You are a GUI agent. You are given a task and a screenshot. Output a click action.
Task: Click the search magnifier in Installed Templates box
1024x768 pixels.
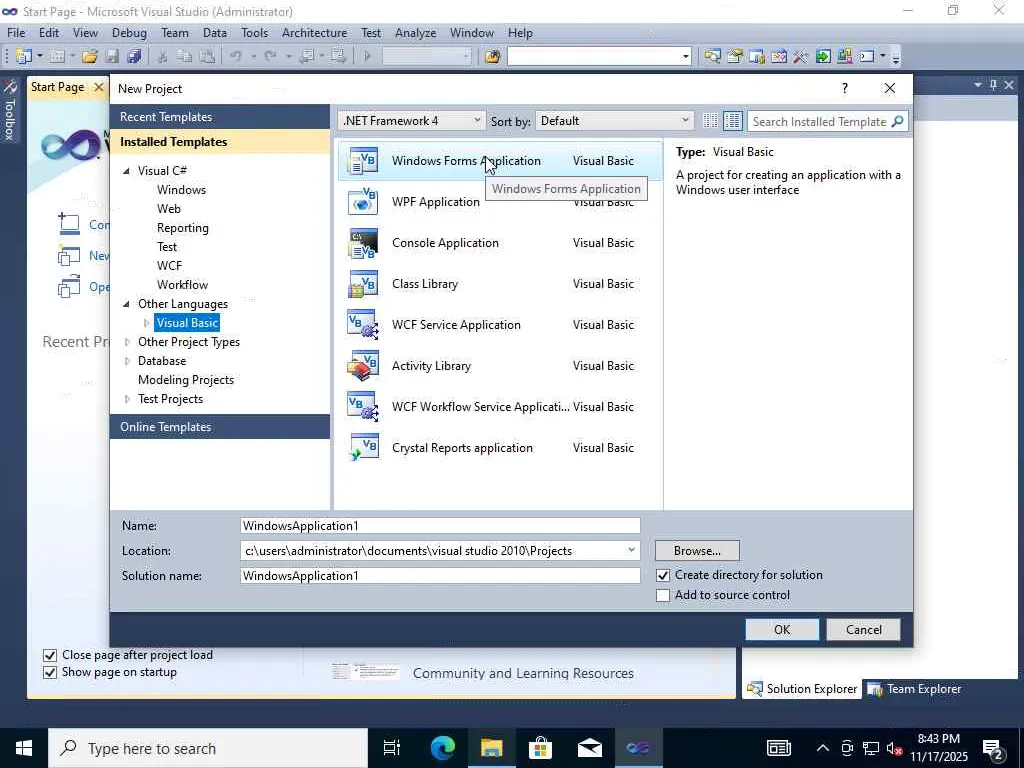point(898,121)
